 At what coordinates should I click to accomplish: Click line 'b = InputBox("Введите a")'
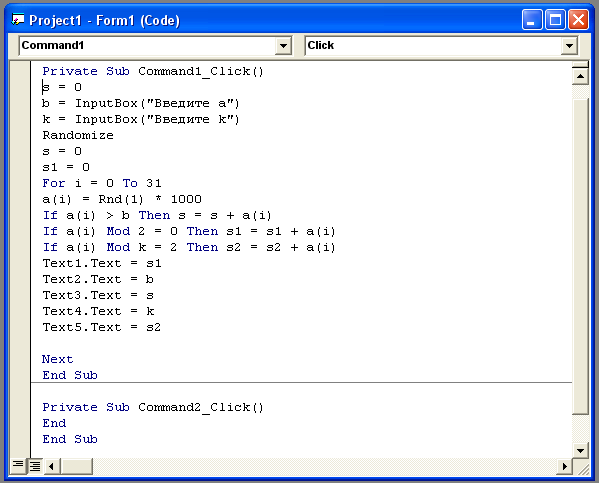[x=141, y=104]
